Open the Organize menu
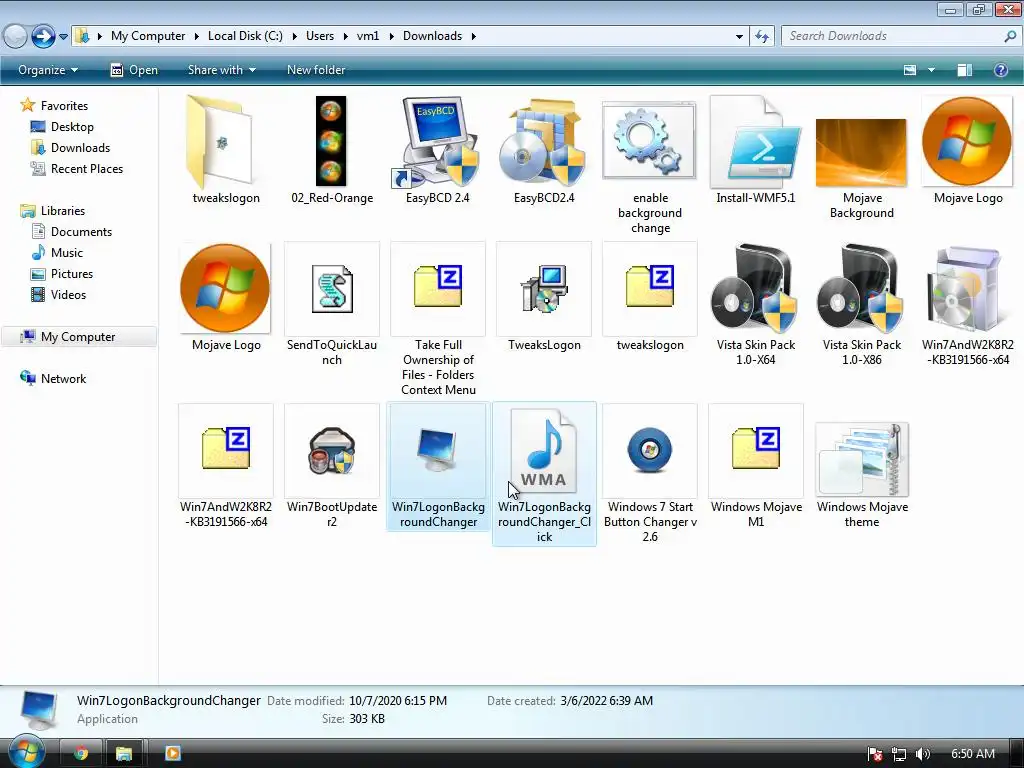Viewport: 1024px width, 768px height. (48, 70)
